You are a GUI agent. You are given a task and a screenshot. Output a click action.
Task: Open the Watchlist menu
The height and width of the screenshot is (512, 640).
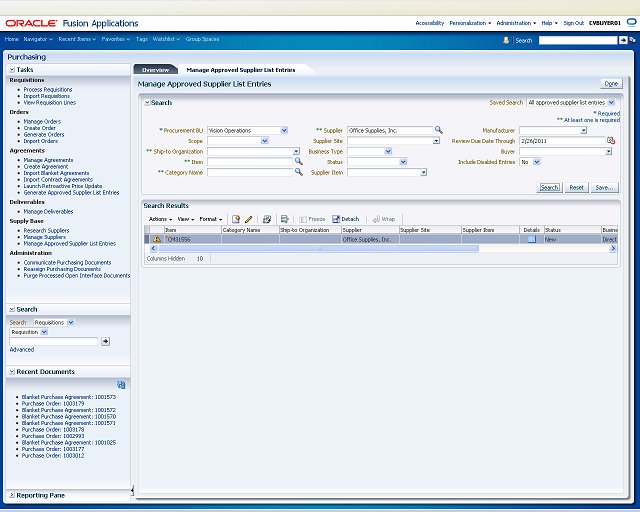tap(166, 39)
